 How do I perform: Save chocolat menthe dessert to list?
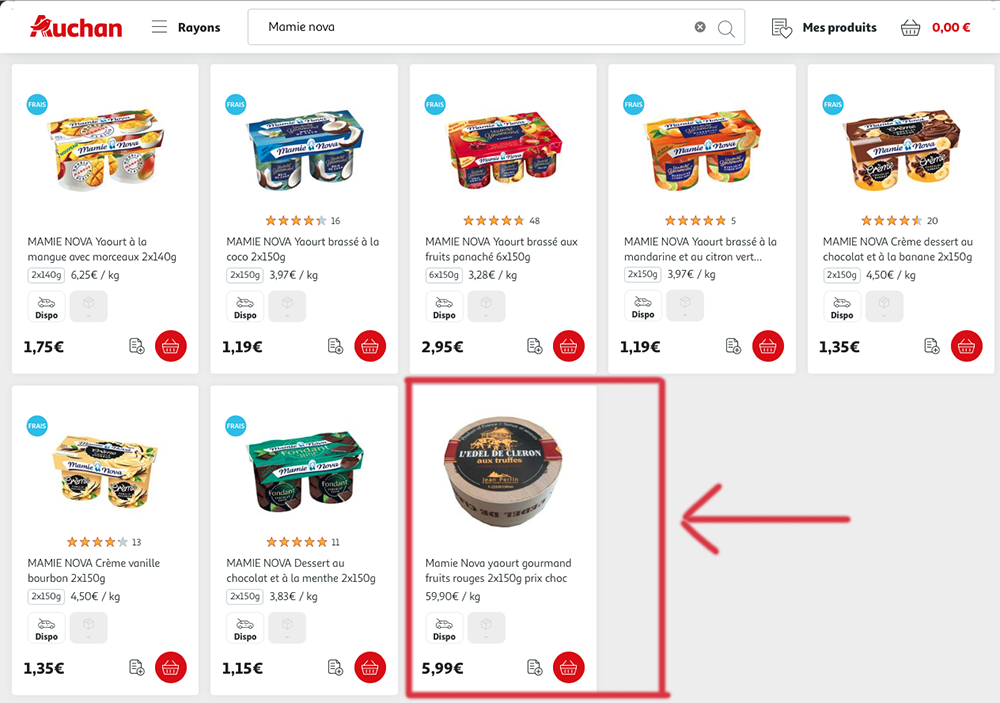point(335,668)
